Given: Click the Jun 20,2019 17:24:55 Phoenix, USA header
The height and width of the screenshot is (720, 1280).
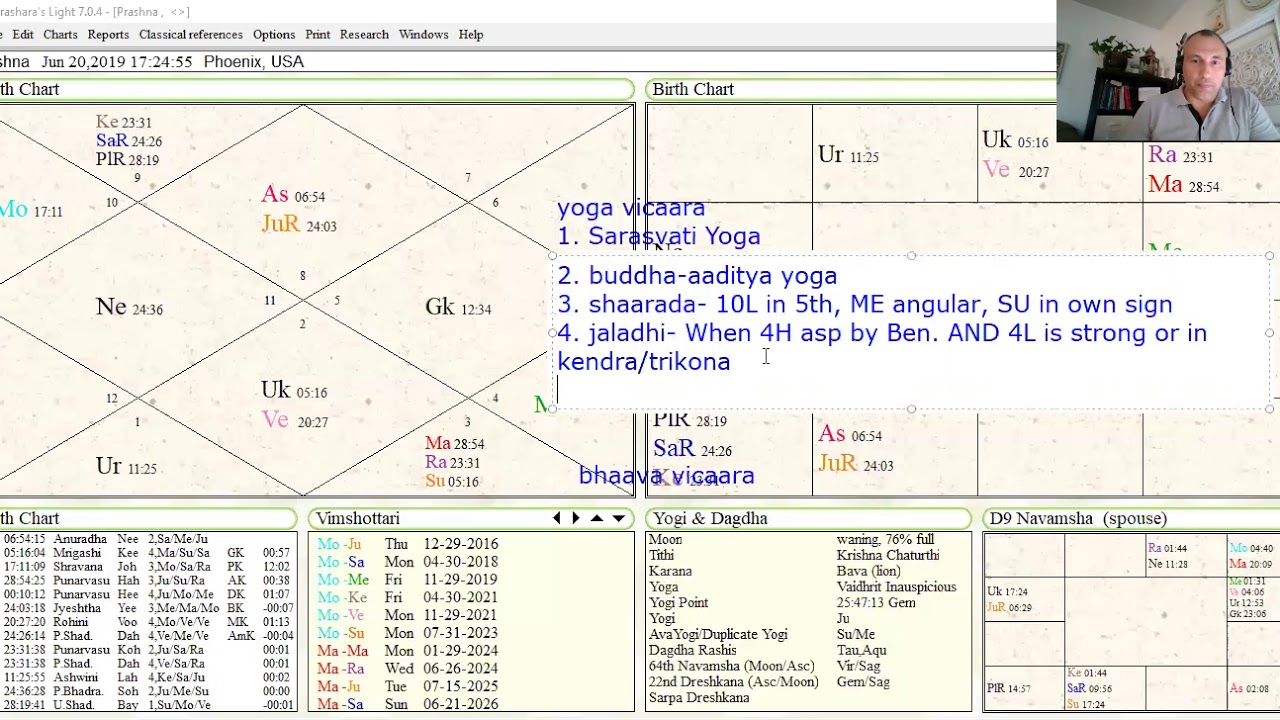Looking at the screenshot, I should (172, 62).
